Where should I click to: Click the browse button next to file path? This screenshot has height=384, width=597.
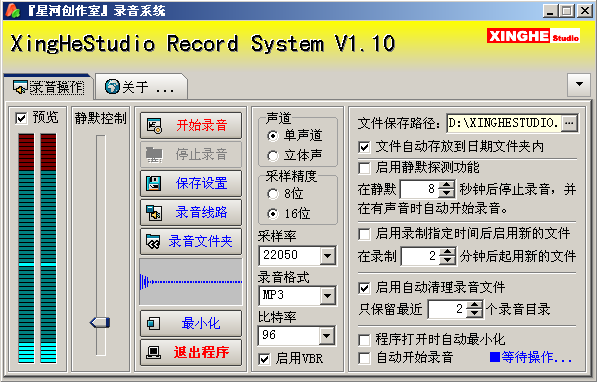click(569, 123)
